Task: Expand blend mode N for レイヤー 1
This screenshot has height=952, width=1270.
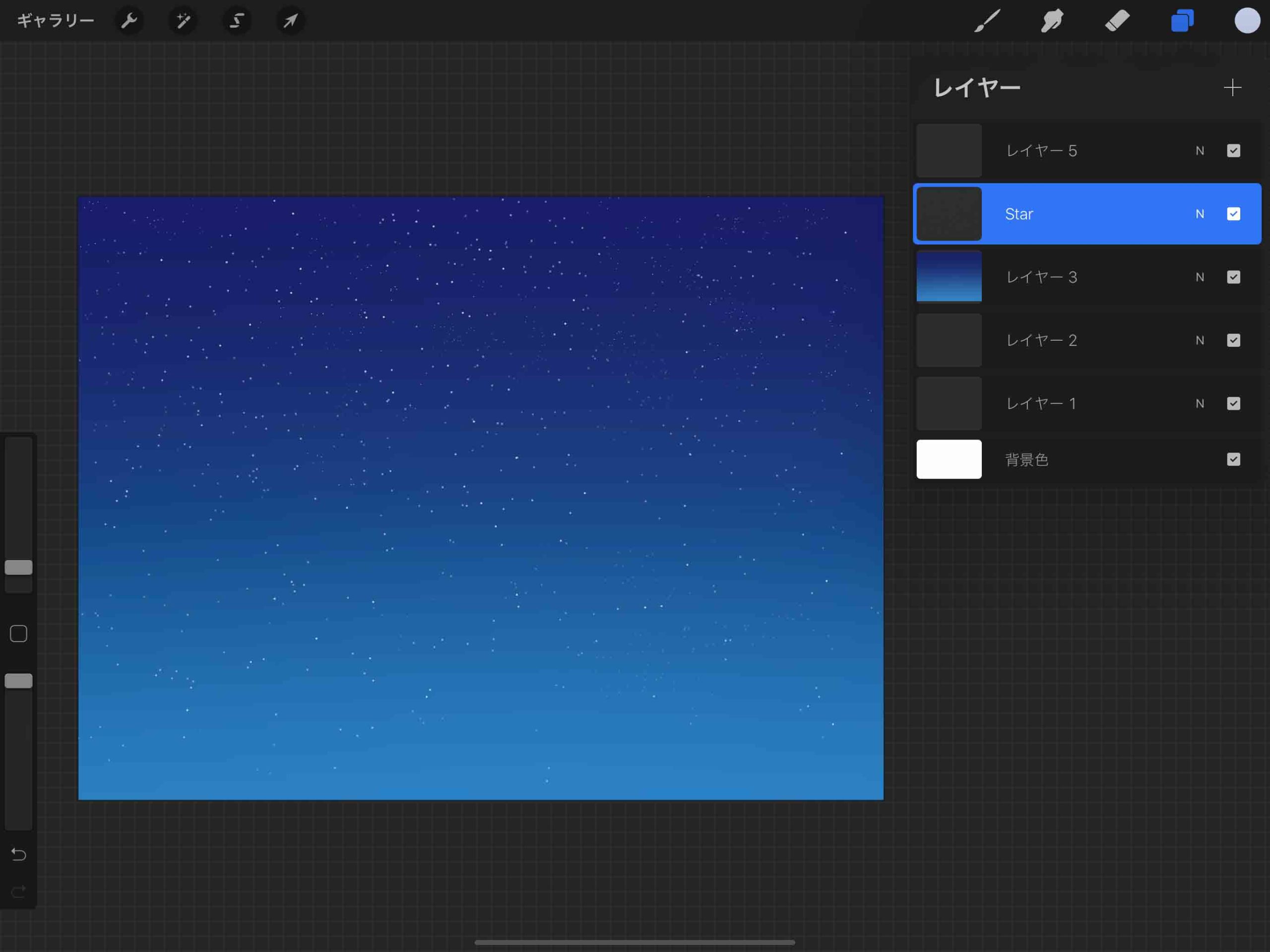Action: coord(1200,404)
